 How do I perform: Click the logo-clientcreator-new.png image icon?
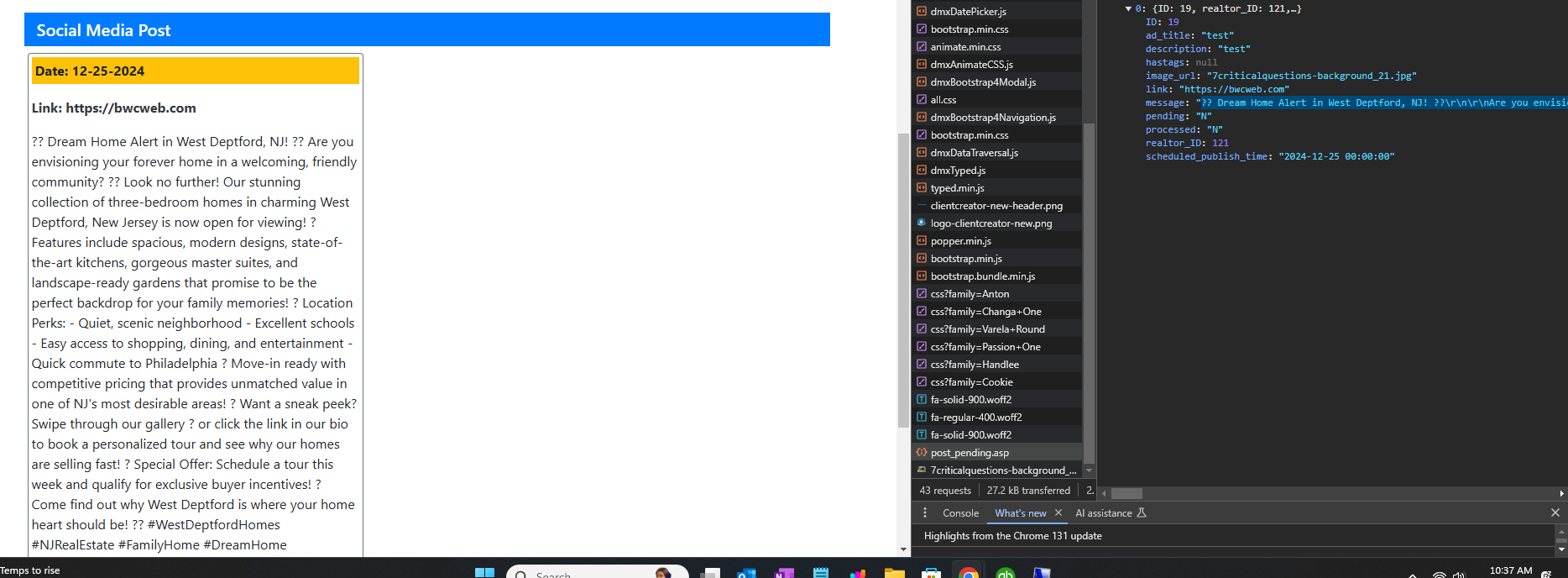click(922, 223)
